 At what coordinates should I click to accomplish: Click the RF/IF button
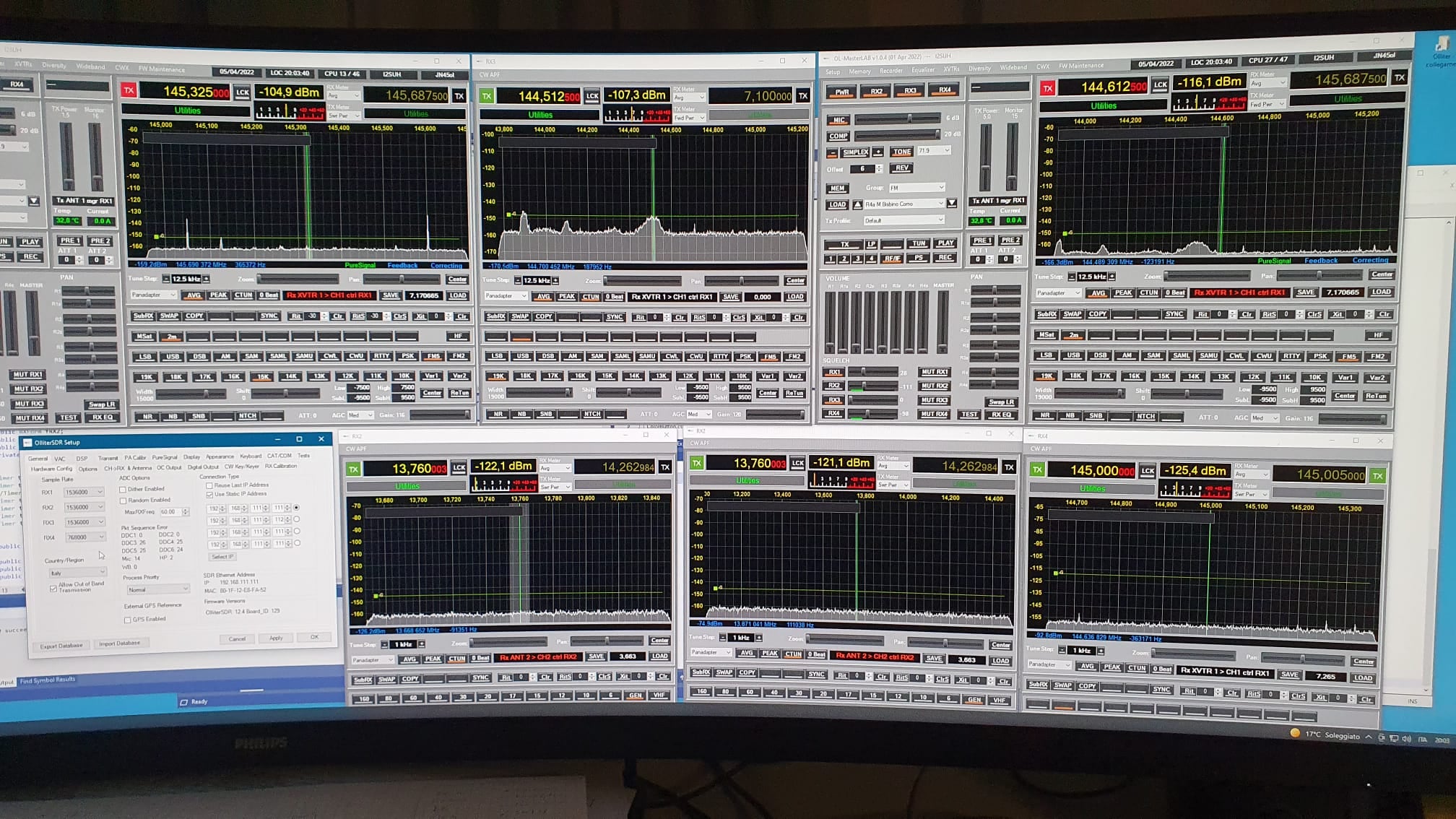(x=893, y=258)
